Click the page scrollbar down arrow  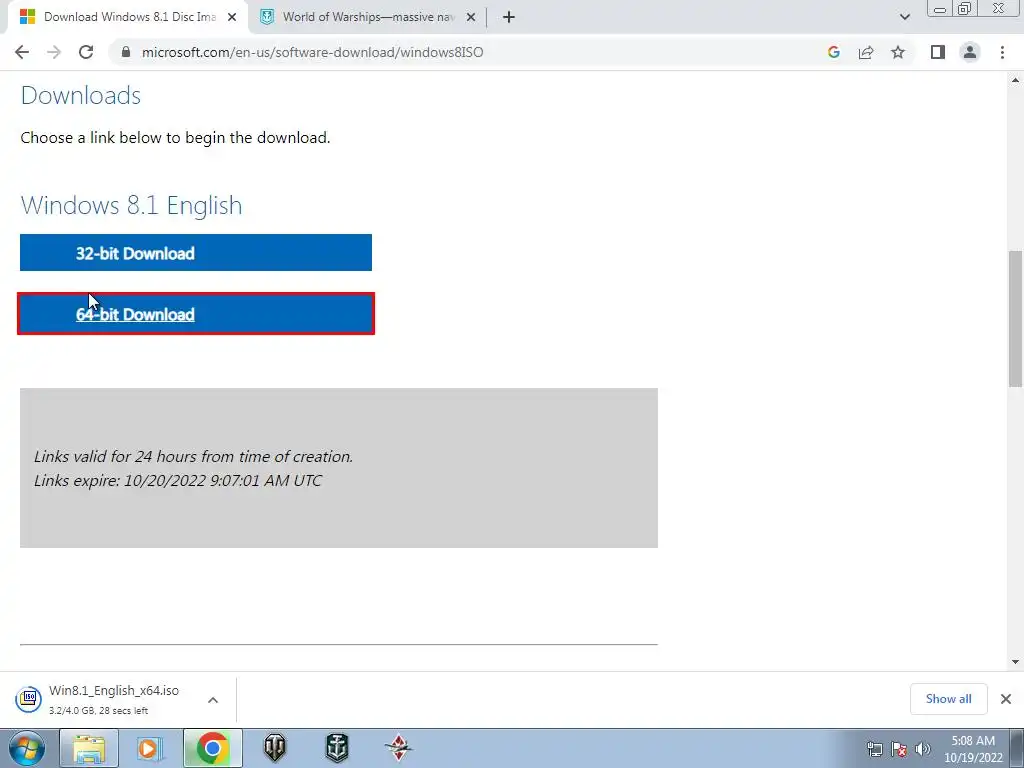pyautogui.click(x=1016, y=662)
